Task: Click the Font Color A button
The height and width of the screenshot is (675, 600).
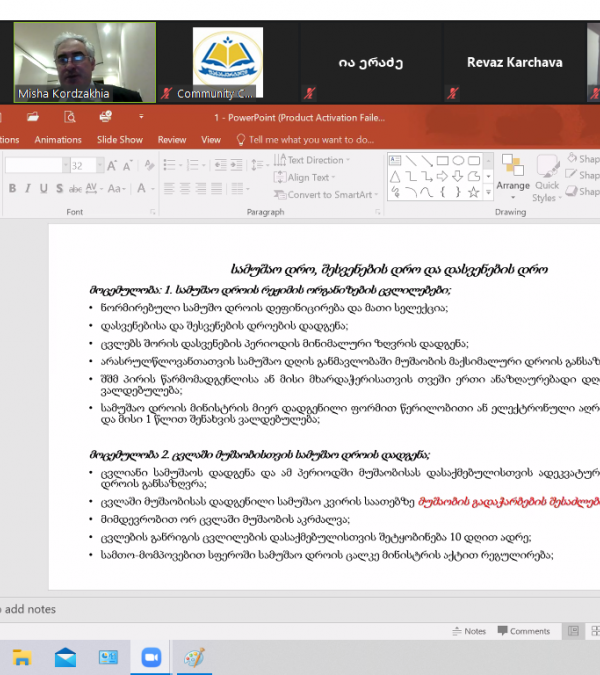Action: point(141,188)
